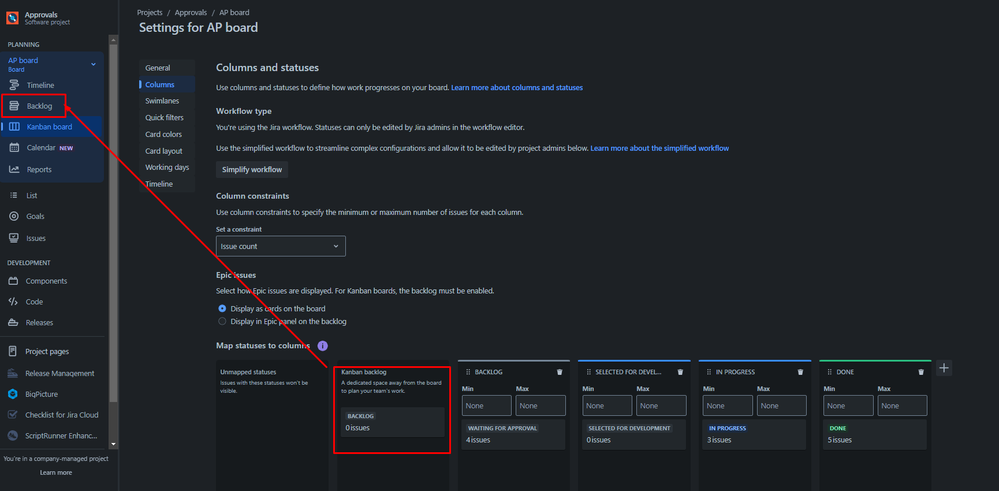The image size is (999, 491).
Task: Delete the BACKLOG column with trash icon
Action: (559, 372)
